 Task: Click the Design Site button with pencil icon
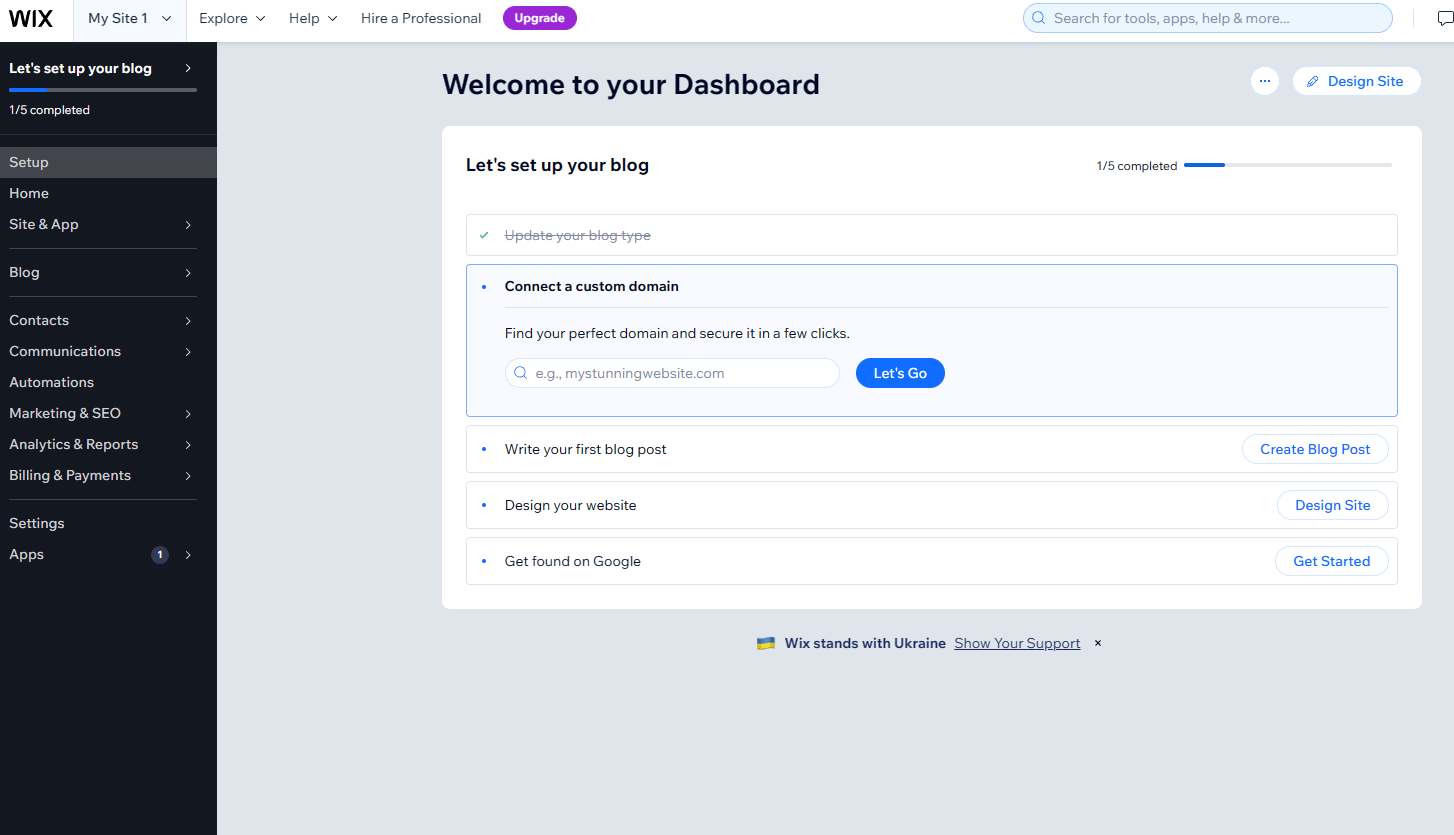click(x=1356, y=81)
